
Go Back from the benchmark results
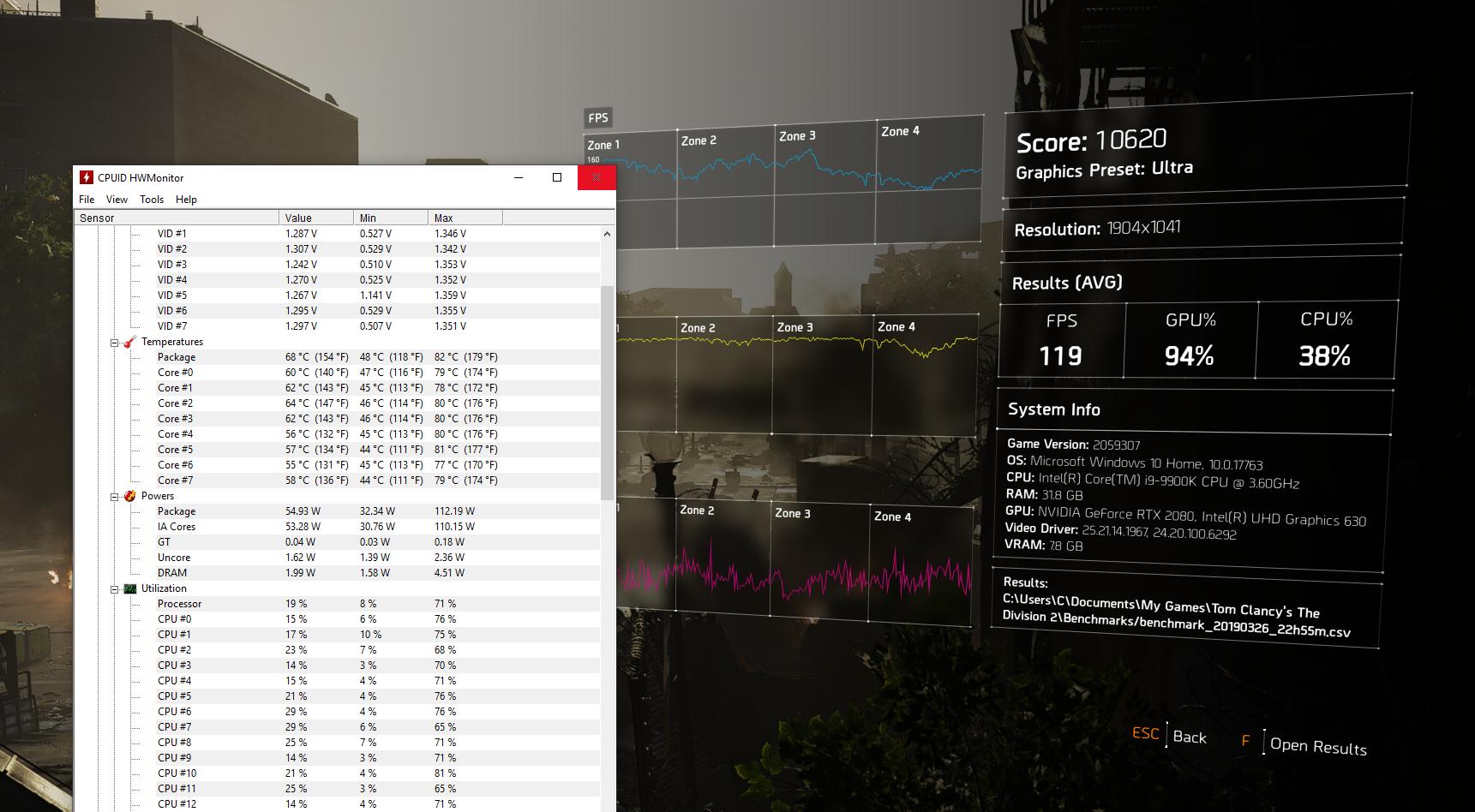pos(1189,737)
